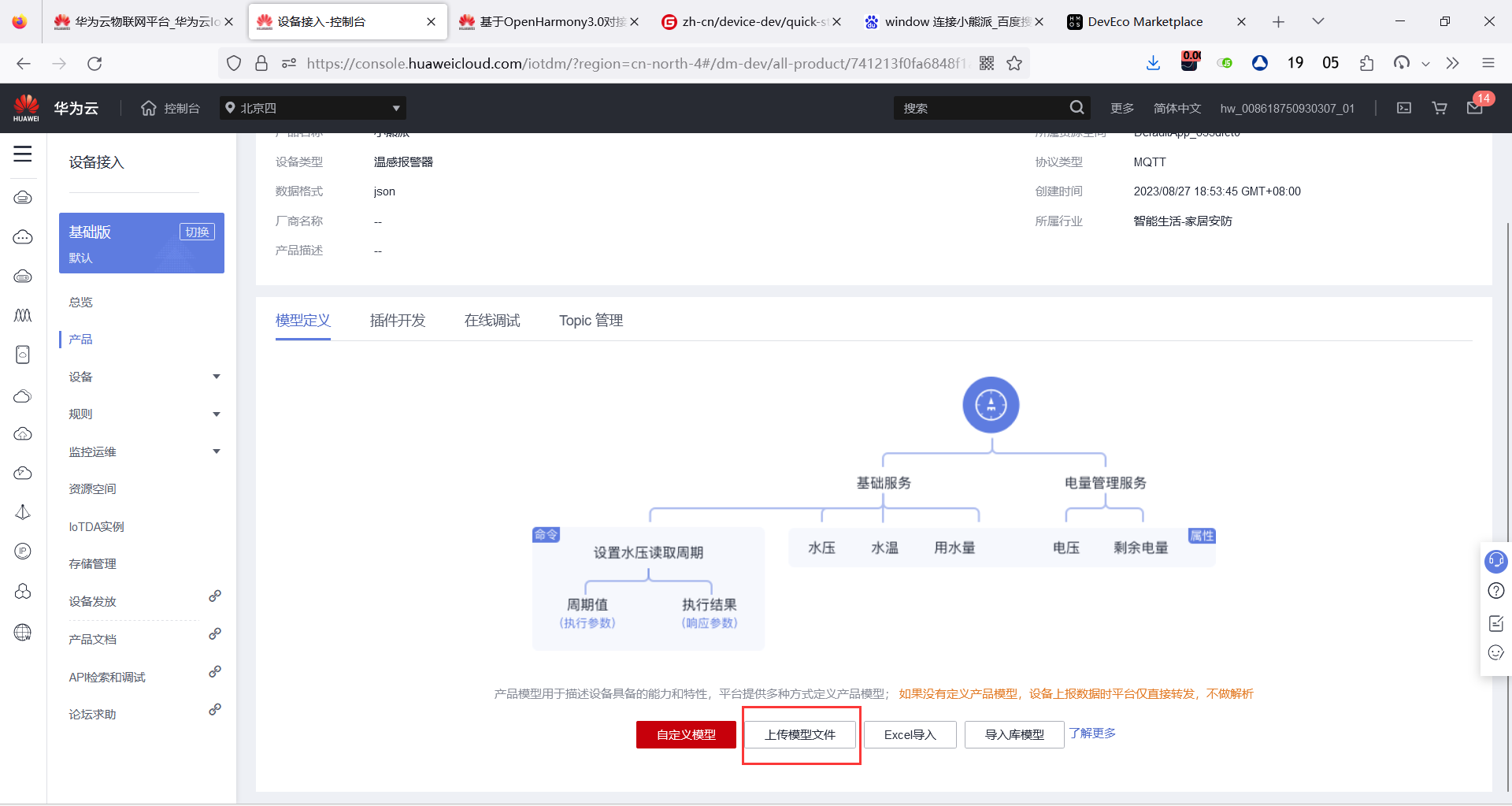The height and width of the screenshot is (806, 1512).
Task: Open the cloud shell terminal icon
Action: (1404, 108)
